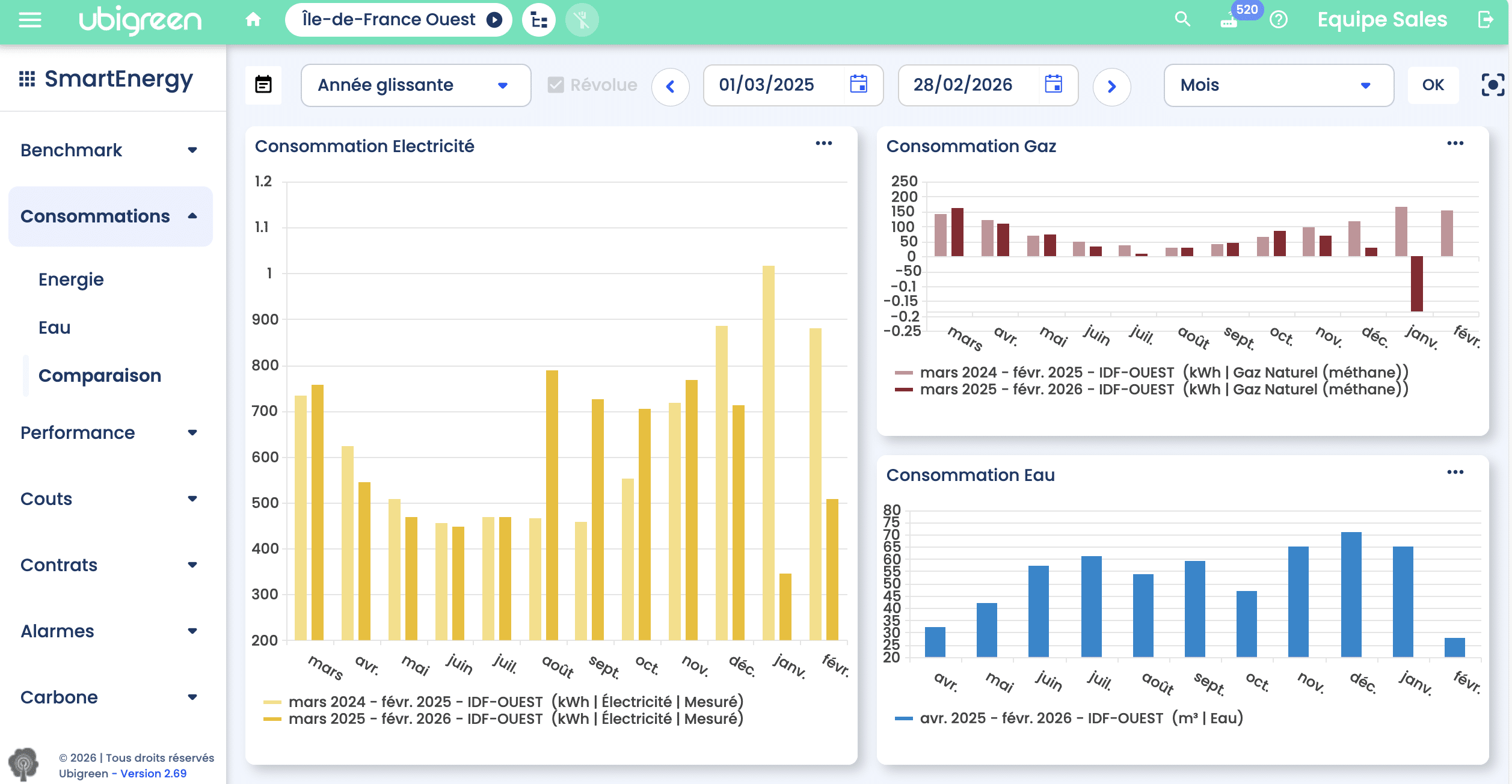Expand the Carbone menu section
The height and width of the screenshot is (784, 1512).
pos(111,697)
